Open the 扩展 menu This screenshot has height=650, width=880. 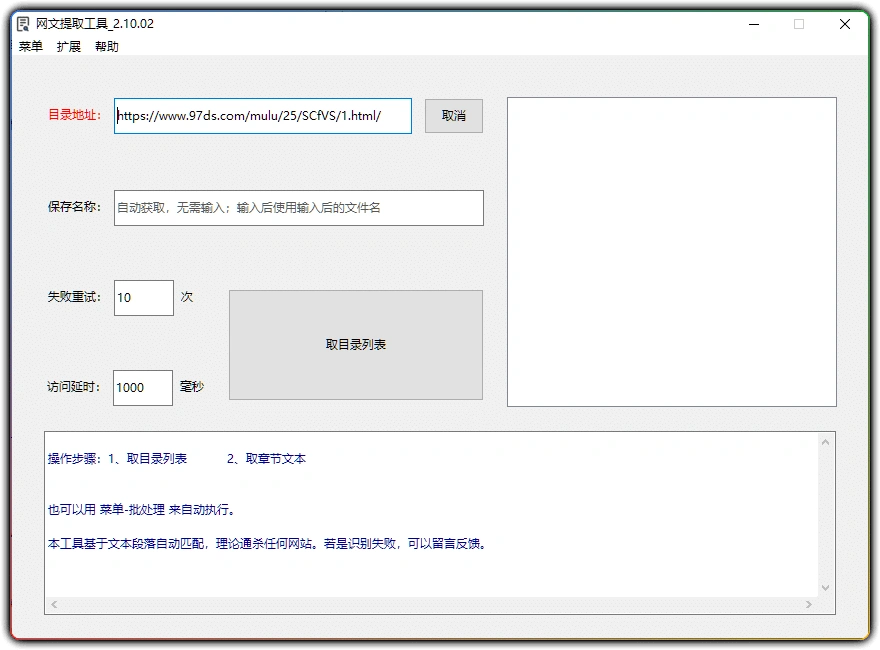click(68, 47)
